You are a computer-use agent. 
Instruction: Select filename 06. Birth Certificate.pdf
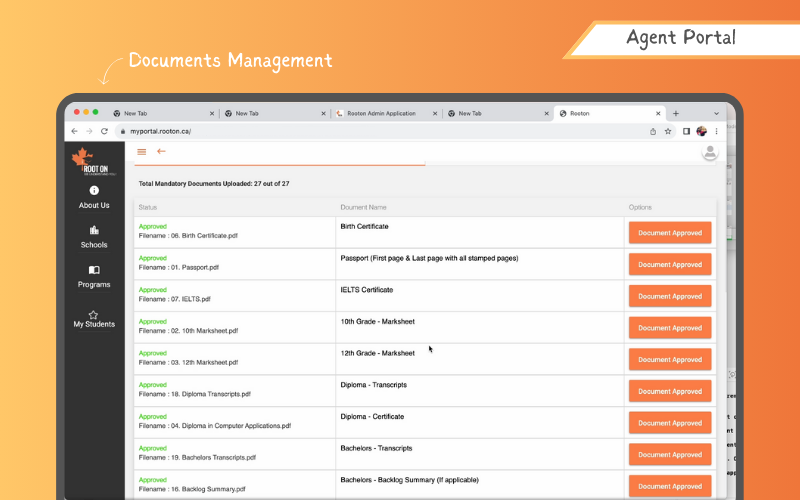click(x=188, y=236)
